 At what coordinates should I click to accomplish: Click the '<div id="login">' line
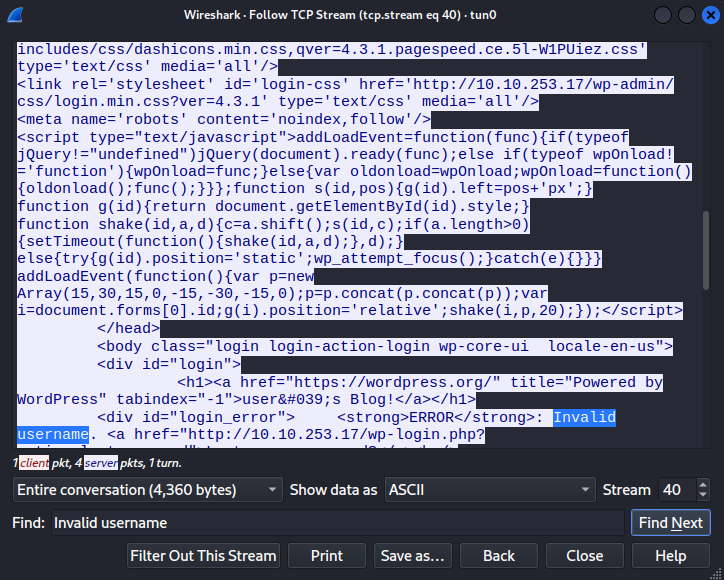[169, 364]
